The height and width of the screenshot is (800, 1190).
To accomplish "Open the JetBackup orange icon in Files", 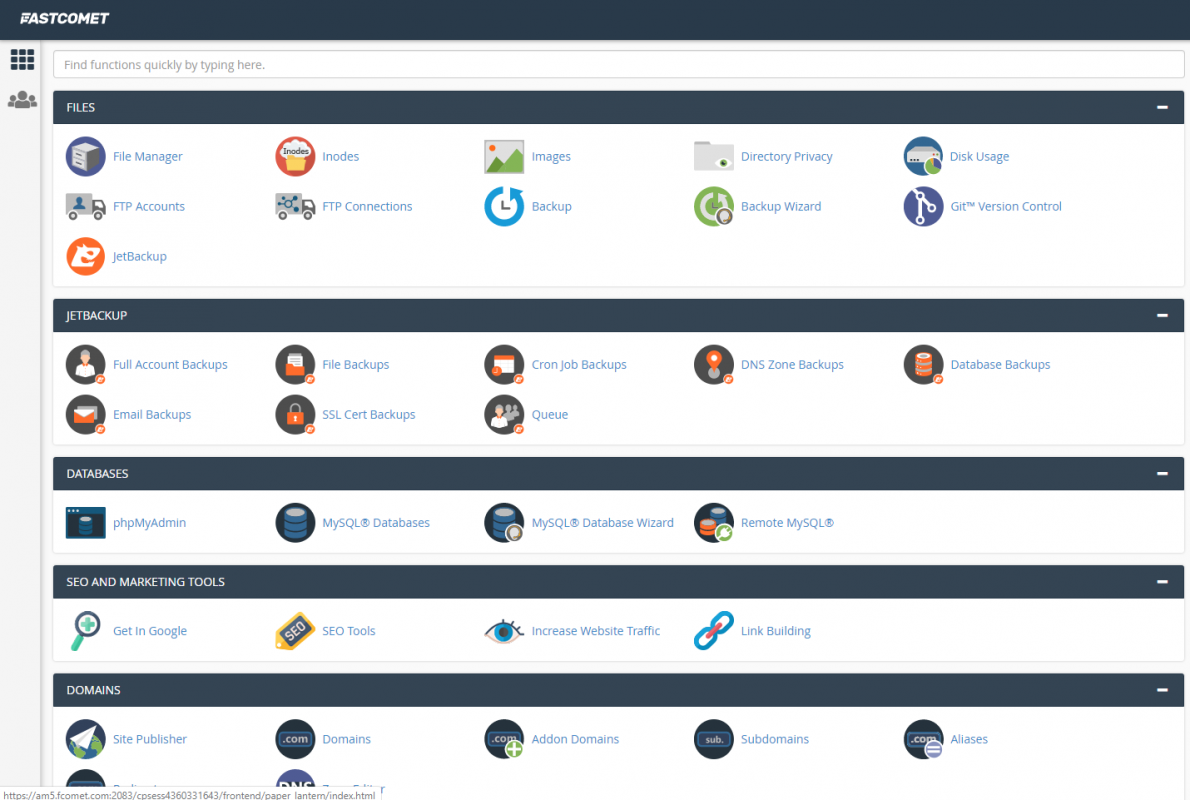I will 85,257.
